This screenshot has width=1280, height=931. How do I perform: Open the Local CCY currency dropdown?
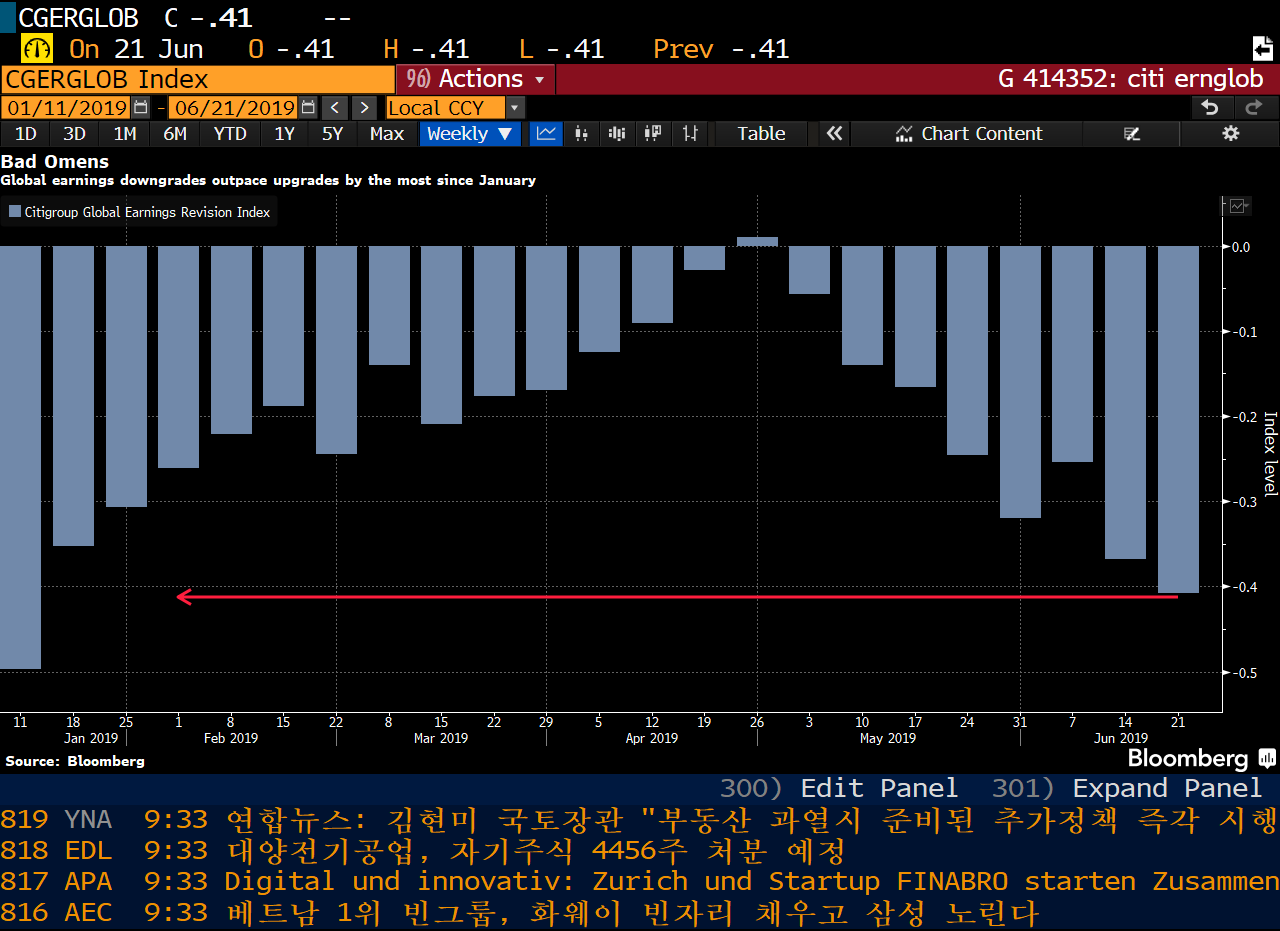tap(455, 108)
